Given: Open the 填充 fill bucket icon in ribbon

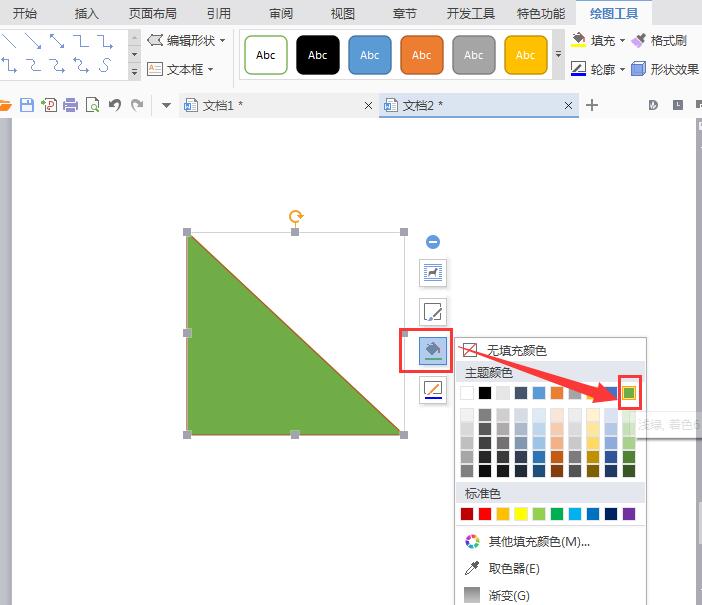Looking at the screenshot, I should 578,40.
